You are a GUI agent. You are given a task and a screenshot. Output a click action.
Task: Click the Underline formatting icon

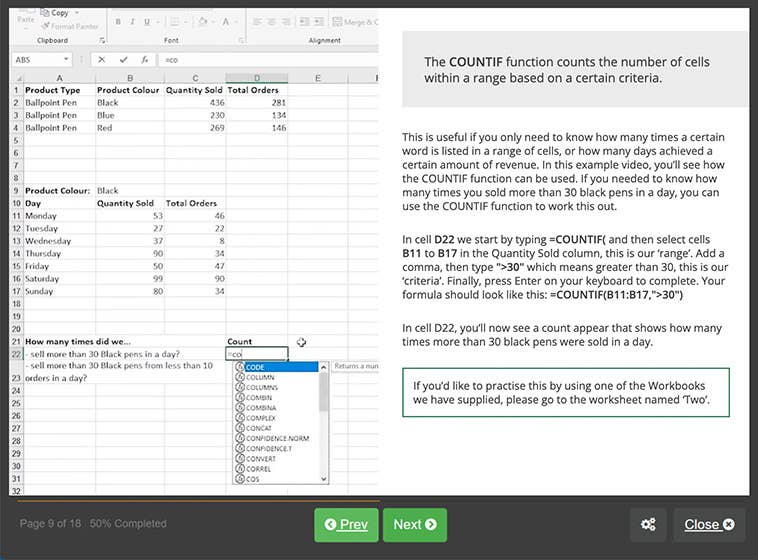(x=147, y=22)
